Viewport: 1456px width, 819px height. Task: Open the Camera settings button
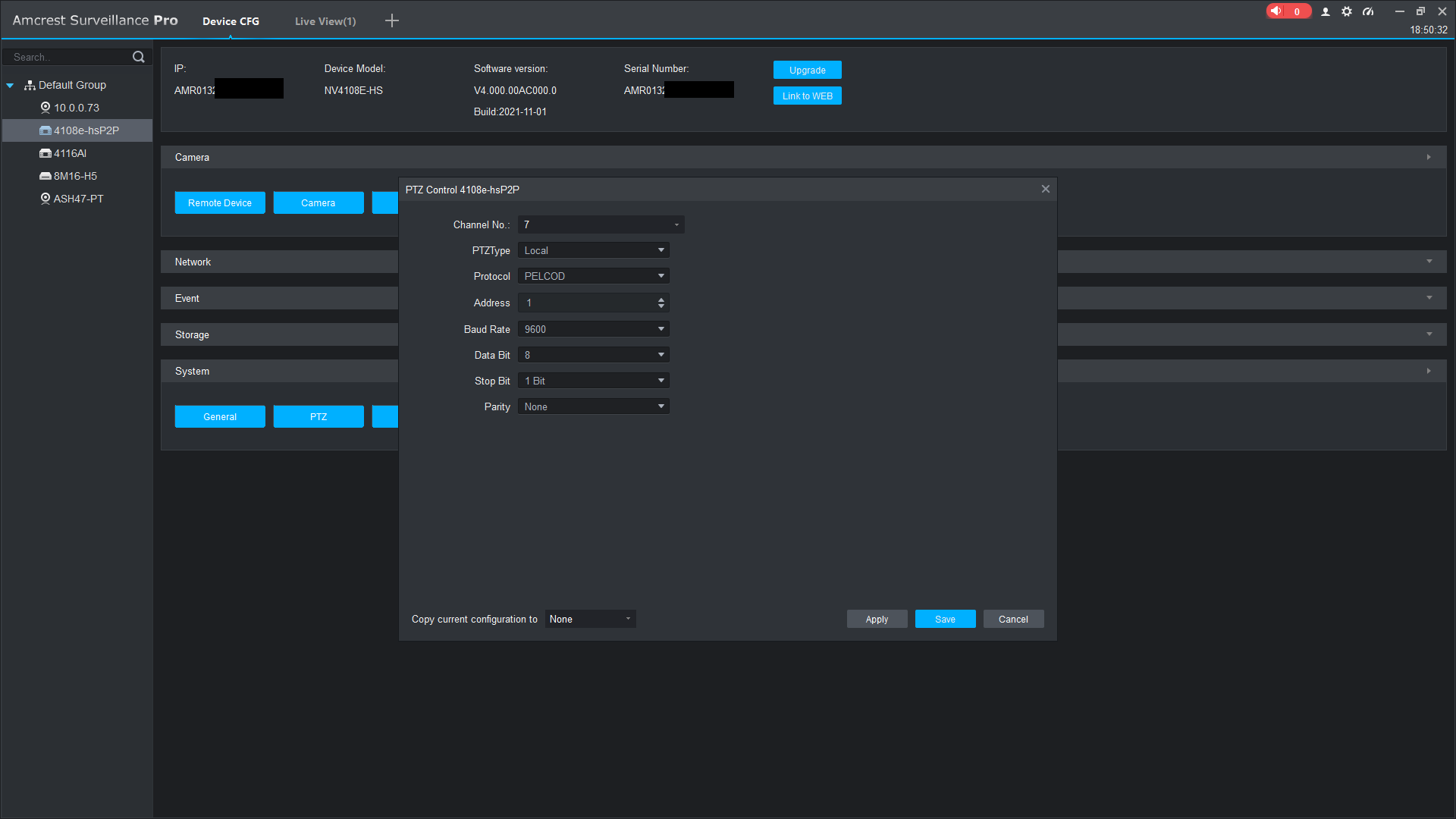tap(318, 202)
